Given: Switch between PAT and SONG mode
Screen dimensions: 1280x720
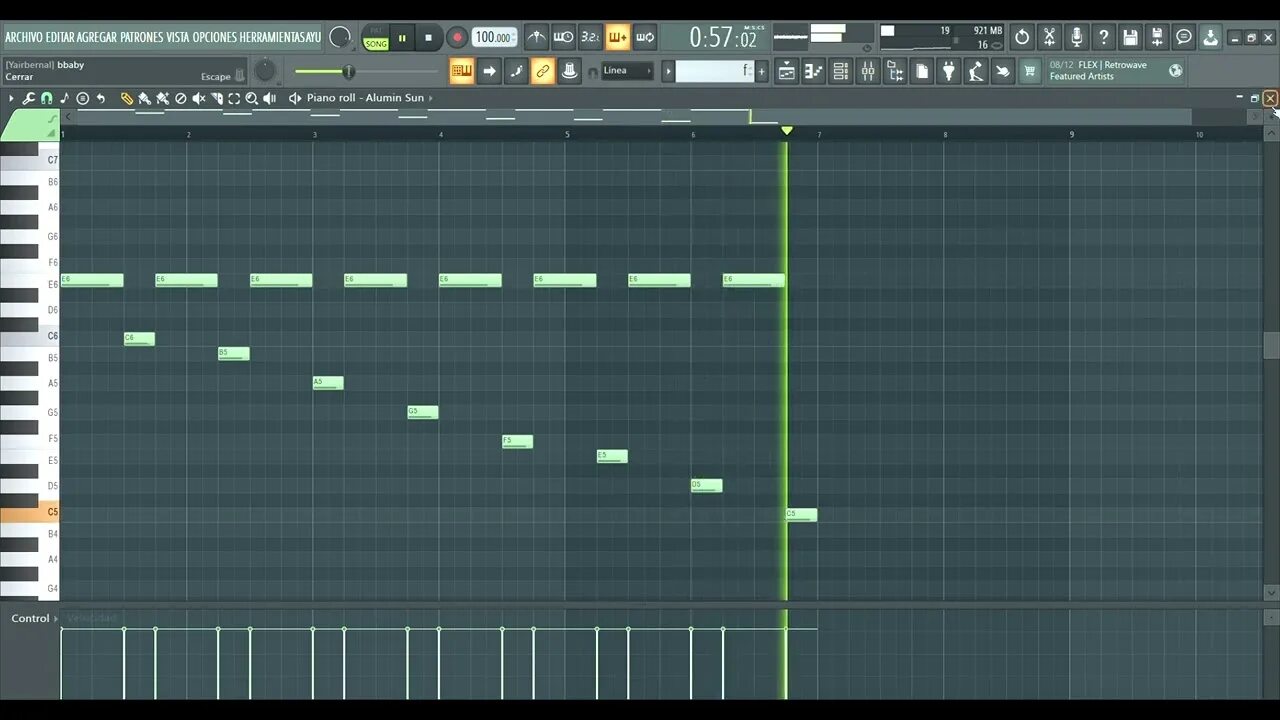Looking at the screenshot, I should [376, 38].
